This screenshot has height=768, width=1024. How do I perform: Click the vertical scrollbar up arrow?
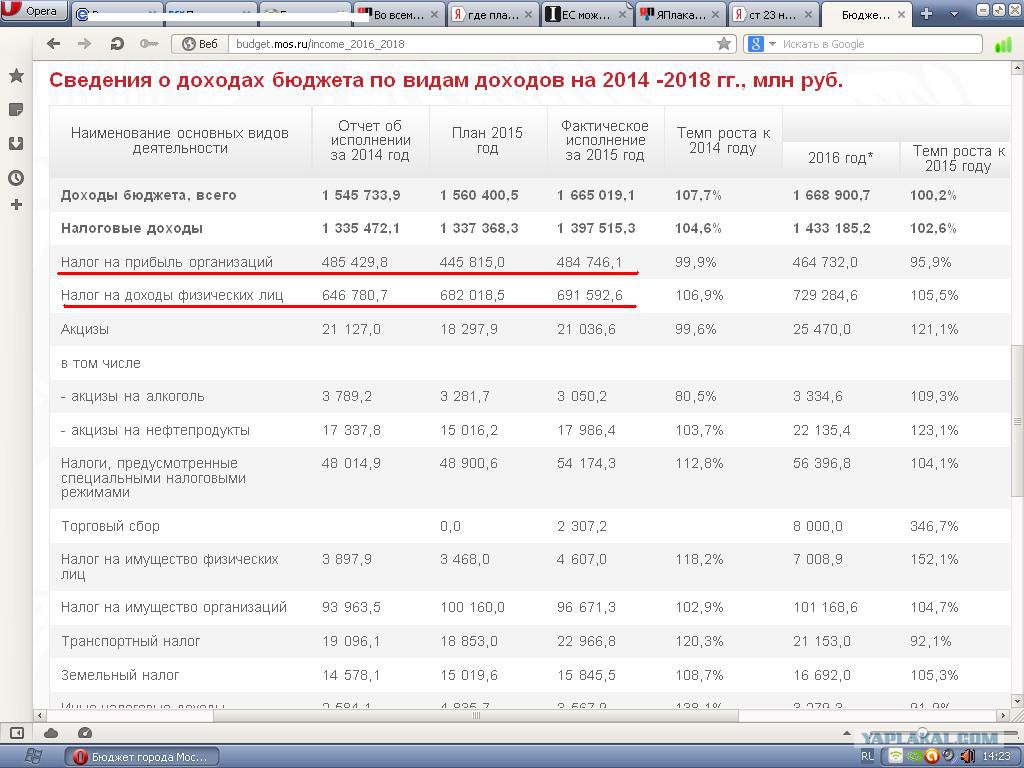tap(1017, 67)
